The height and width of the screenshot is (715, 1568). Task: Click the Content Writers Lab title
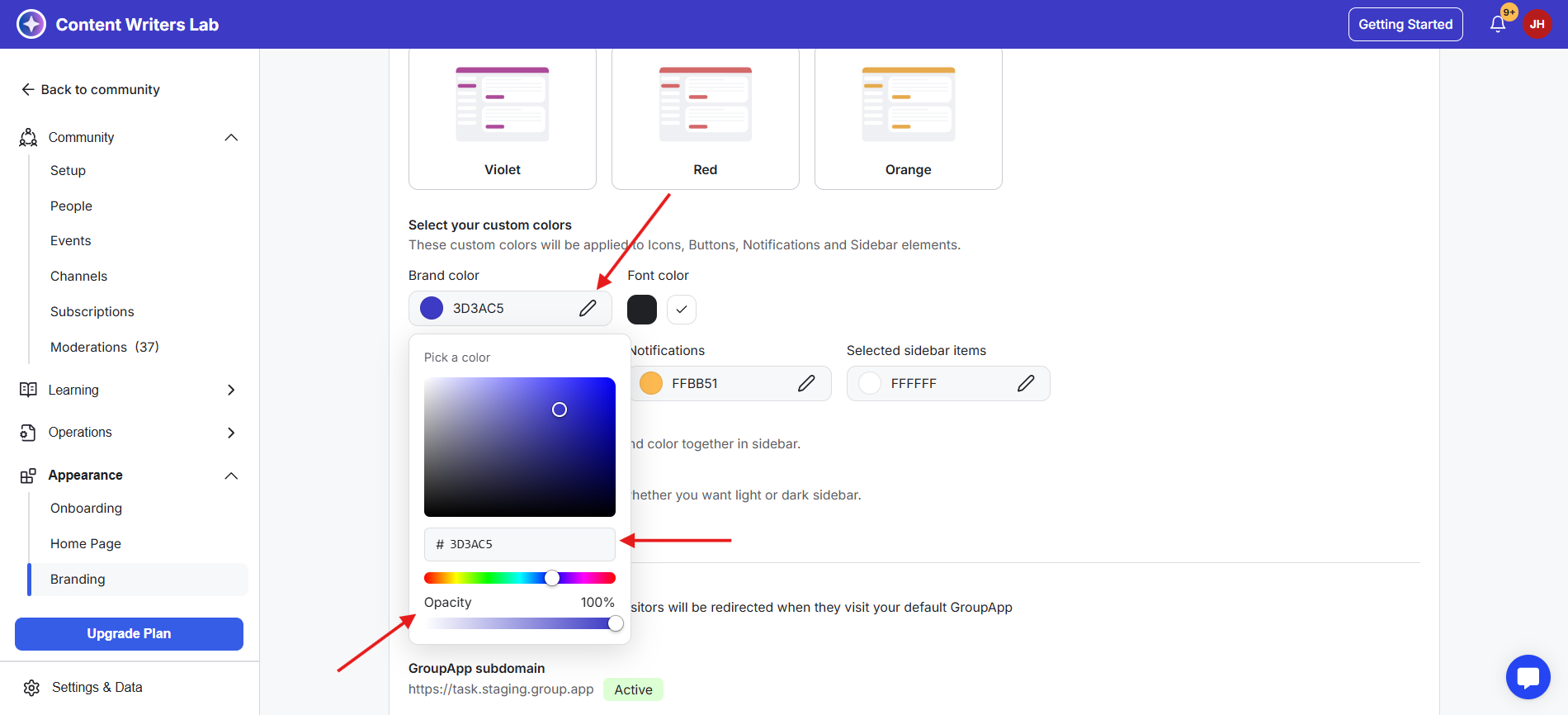[x=137, y=25]
